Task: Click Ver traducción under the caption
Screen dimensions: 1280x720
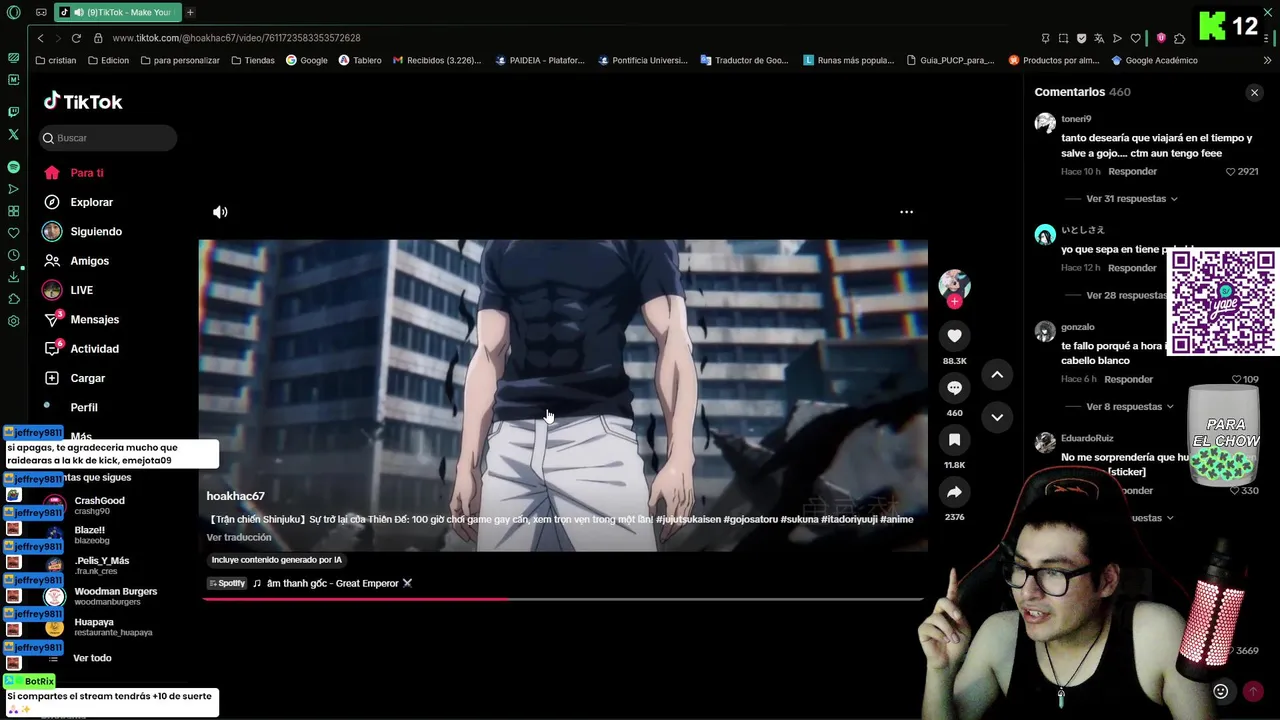Action: (x=239, y=538)
